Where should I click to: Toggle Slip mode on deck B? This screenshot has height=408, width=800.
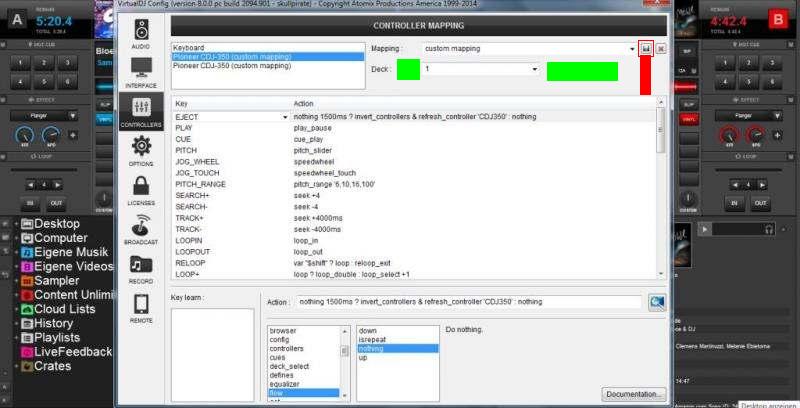pyautogui.click(x=689, y=105)
